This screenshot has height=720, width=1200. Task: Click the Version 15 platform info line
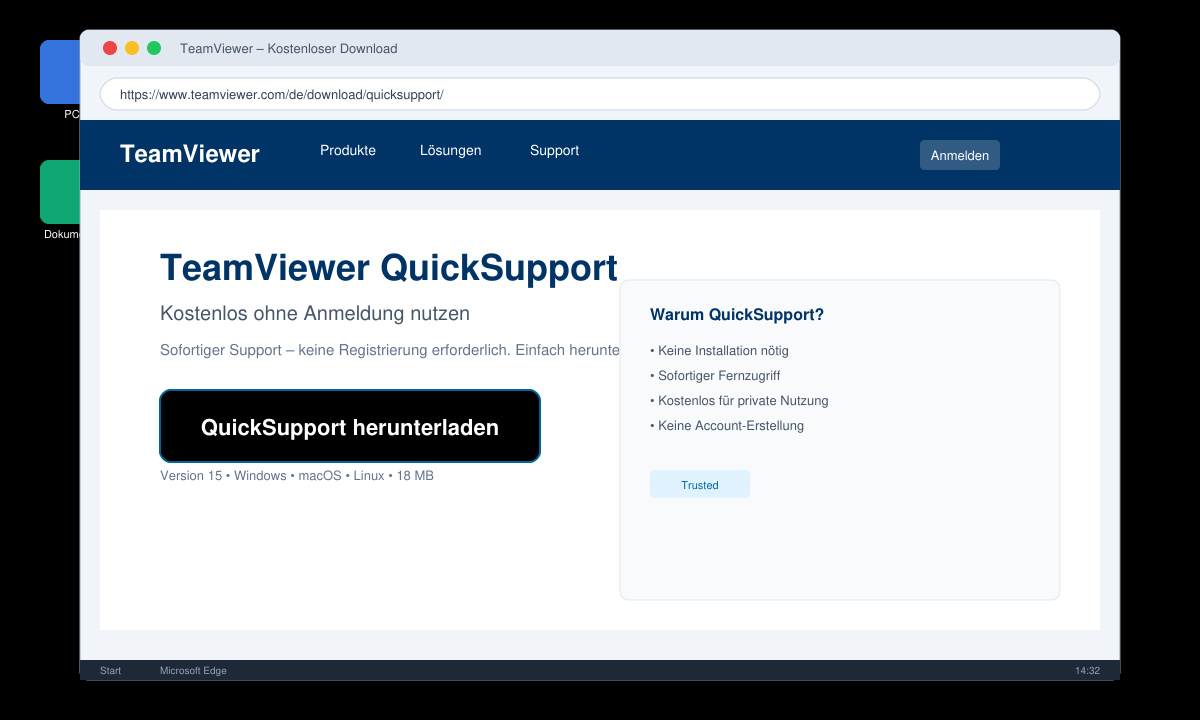pyautogui.click(x=297, y=476)
